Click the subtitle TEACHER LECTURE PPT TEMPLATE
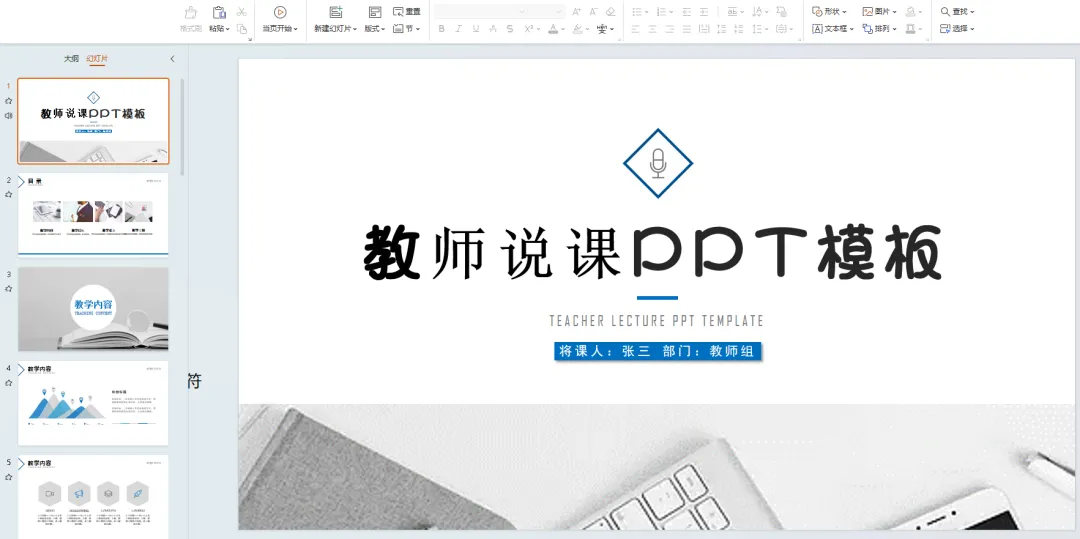 (x=656, y=321)
